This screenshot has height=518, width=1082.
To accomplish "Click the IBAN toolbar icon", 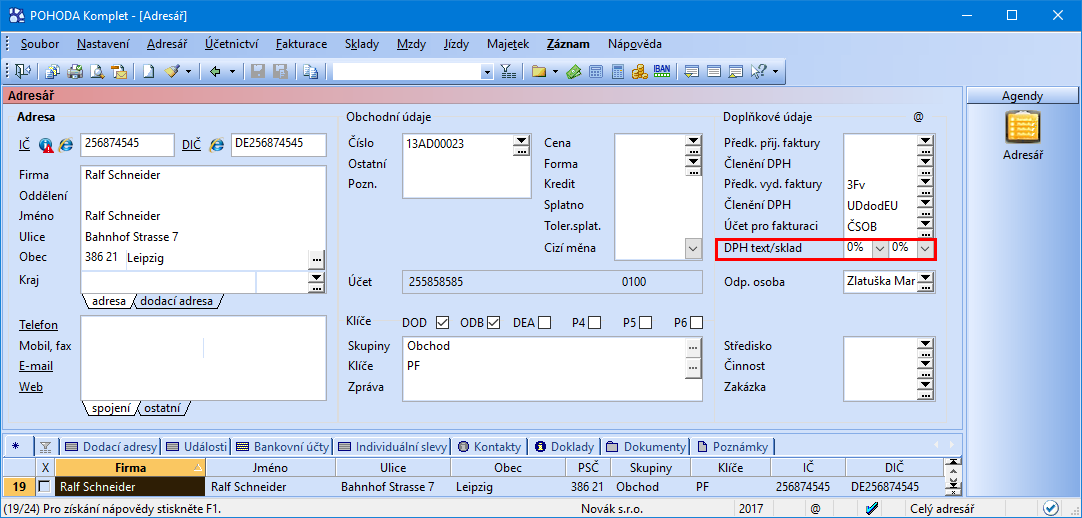I will [x=662, y=71].
